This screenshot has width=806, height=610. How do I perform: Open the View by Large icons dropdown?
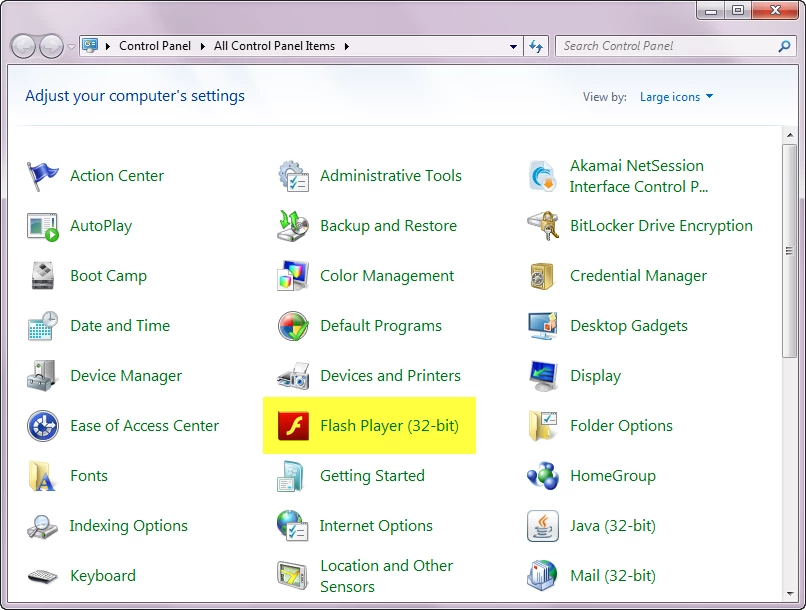pyautogui.click(x=676, y=97)
